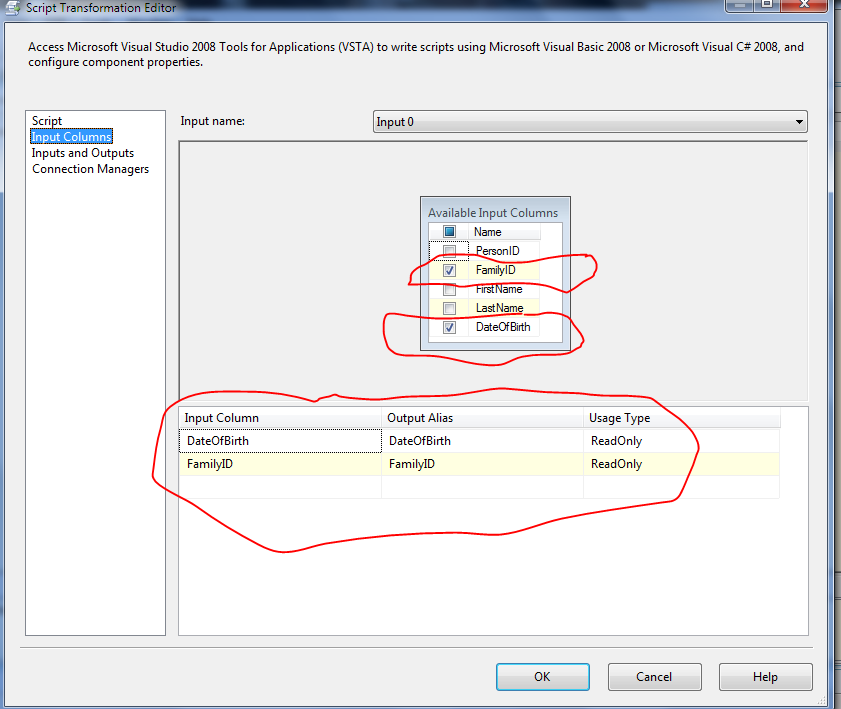Toggle the select-all checkbox beside Name header

click(x=449, y=231)
